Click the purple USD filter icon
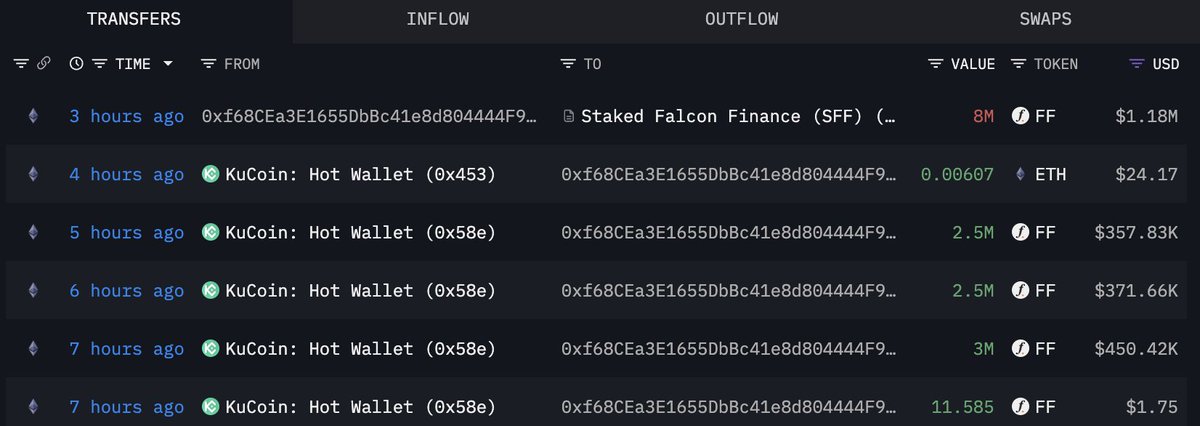This screenshot has width=1200, height=426. [1137, 64]
